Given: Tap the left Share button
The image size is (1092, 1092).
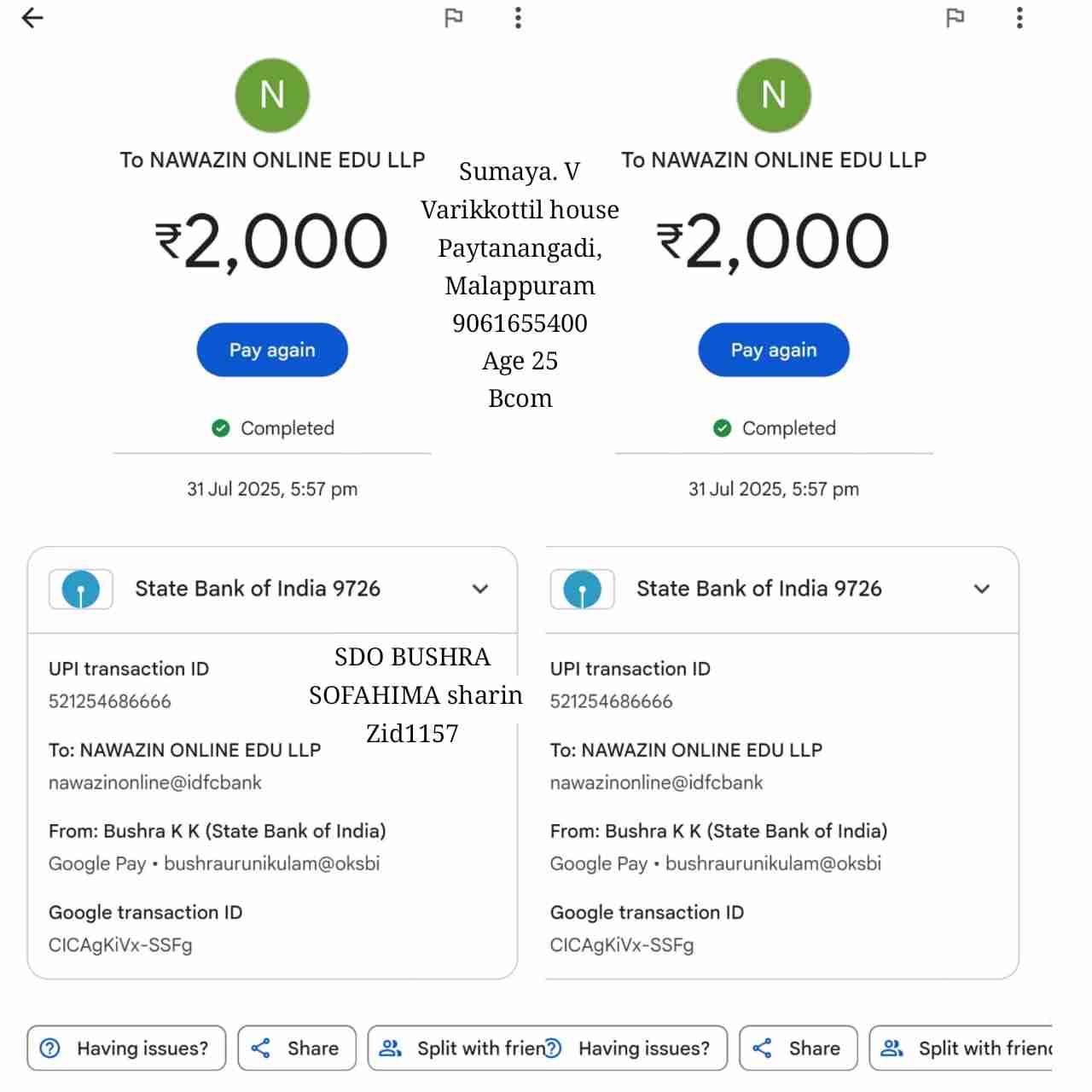Looking at the screenshot, I should pos(297,1048).
